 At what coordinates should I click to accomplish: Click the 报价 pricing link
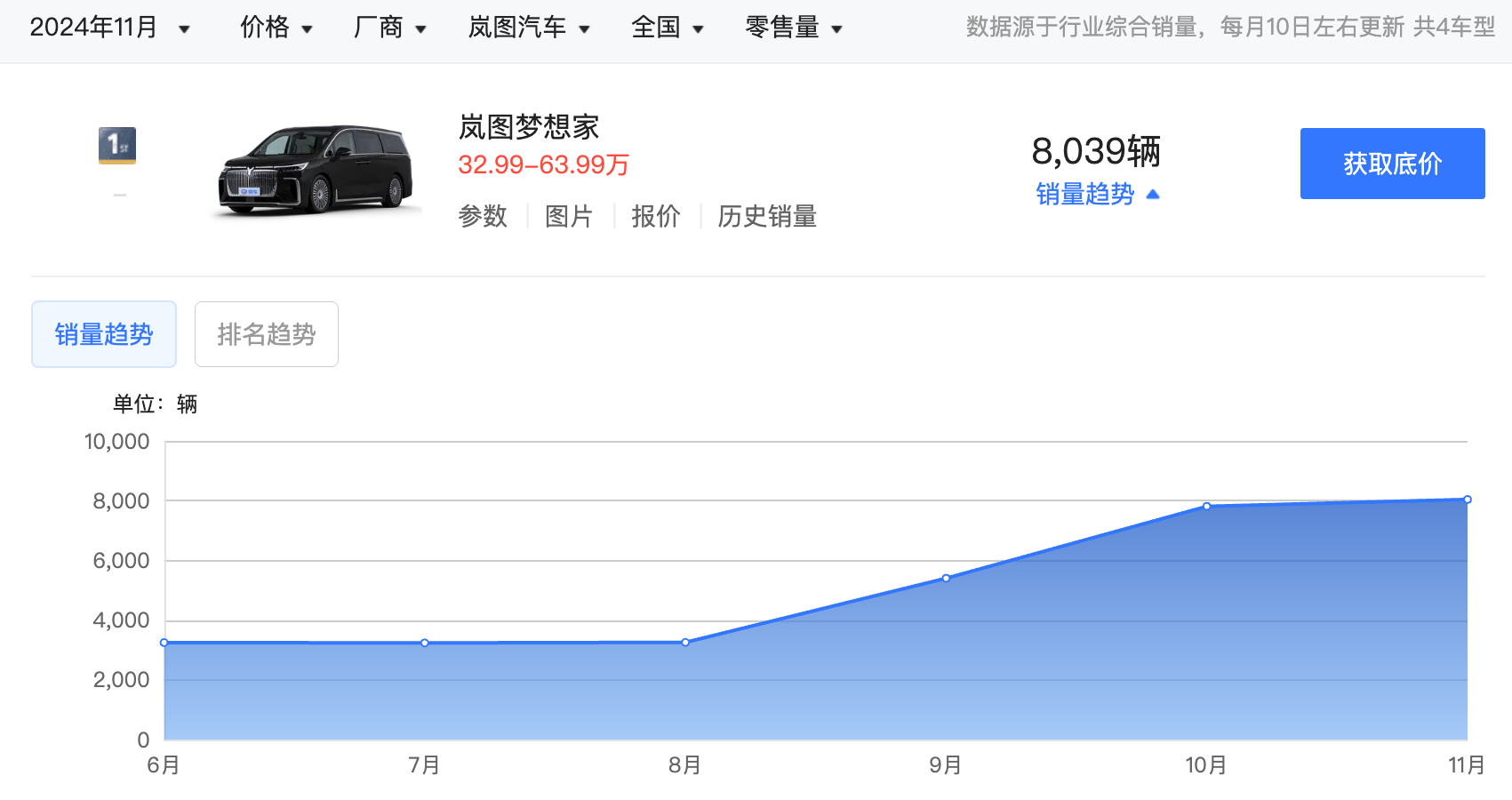click(x=656, y=216)
